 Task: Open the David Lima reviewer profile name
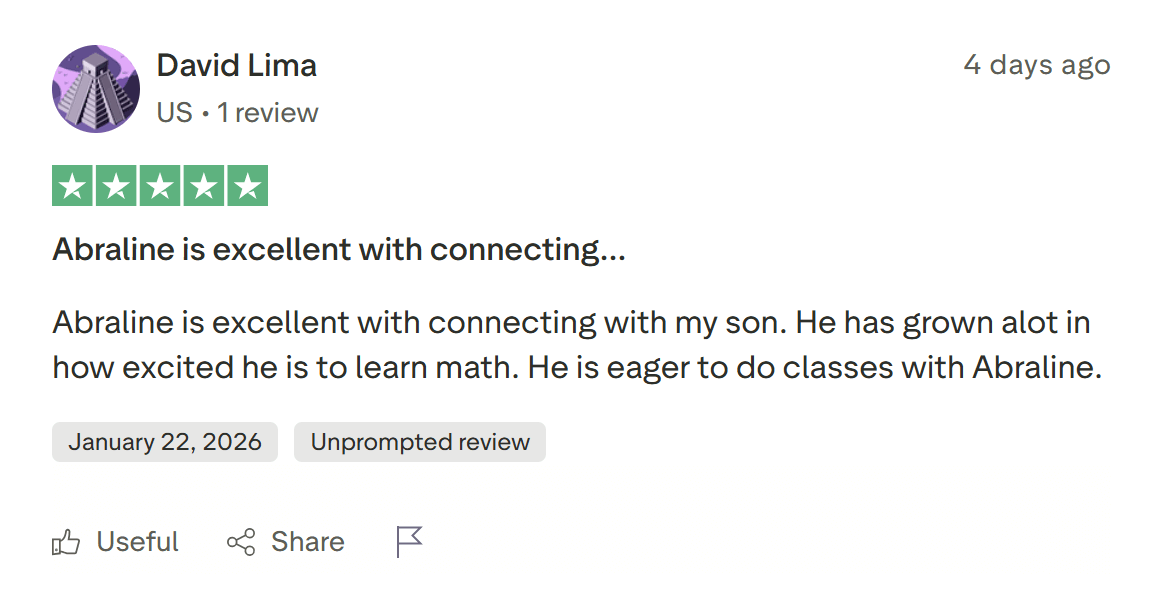237,66
